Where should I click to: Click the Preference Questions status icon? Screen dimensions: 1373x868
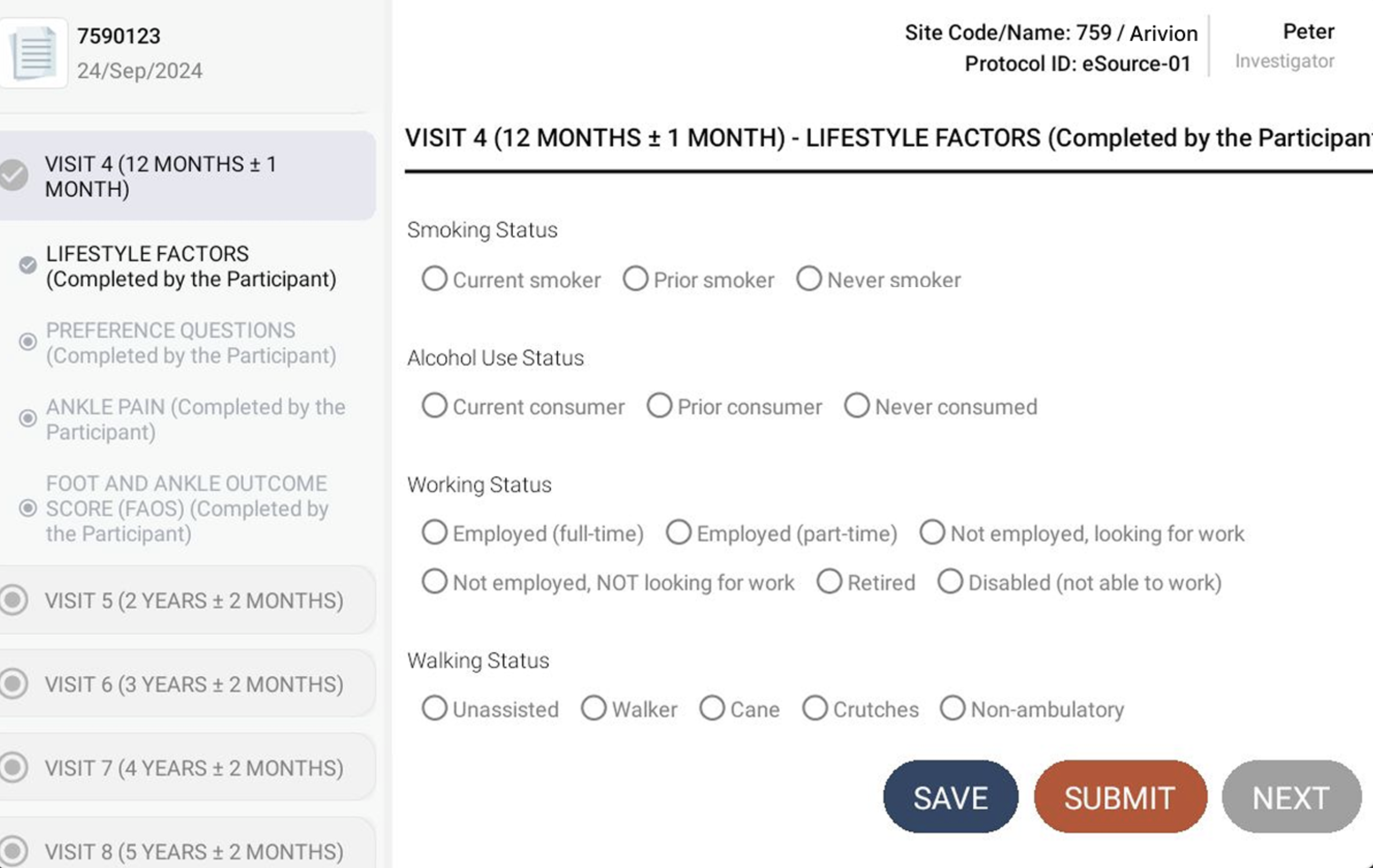pos(27,342)
